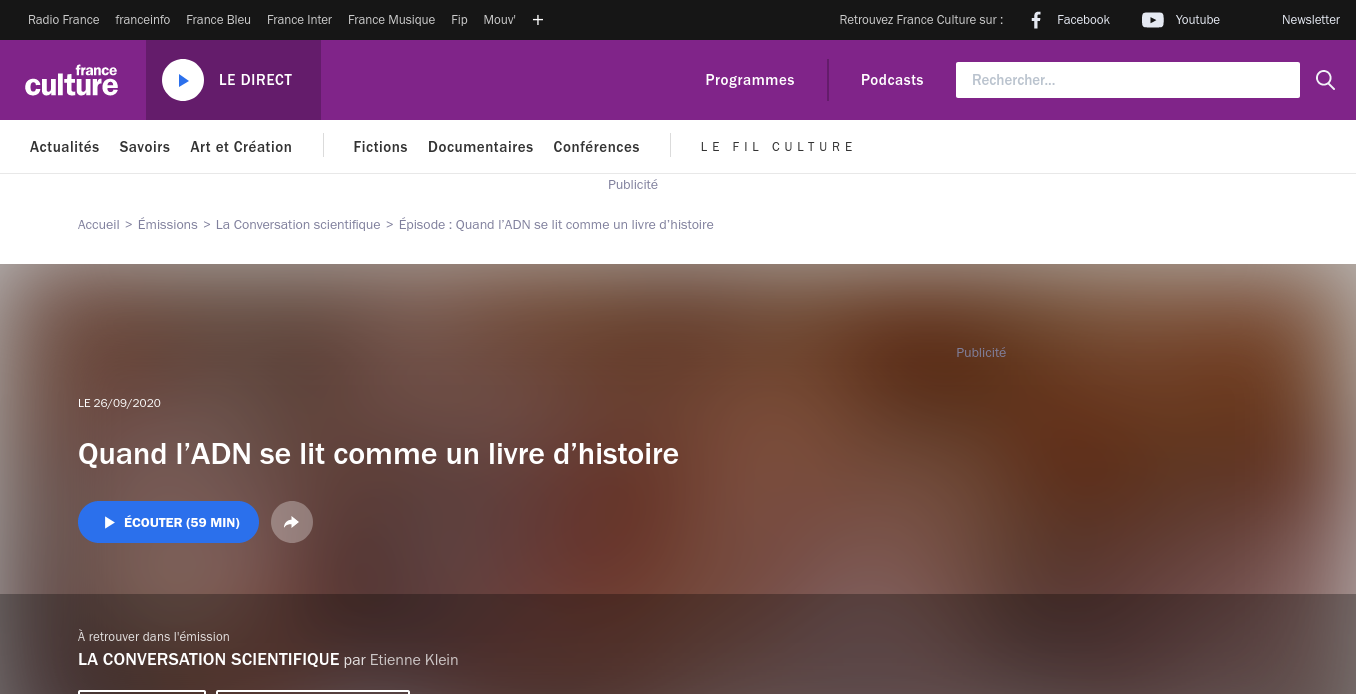Visit the Radio France site link
1366x694 pixels.
[64, 20]
